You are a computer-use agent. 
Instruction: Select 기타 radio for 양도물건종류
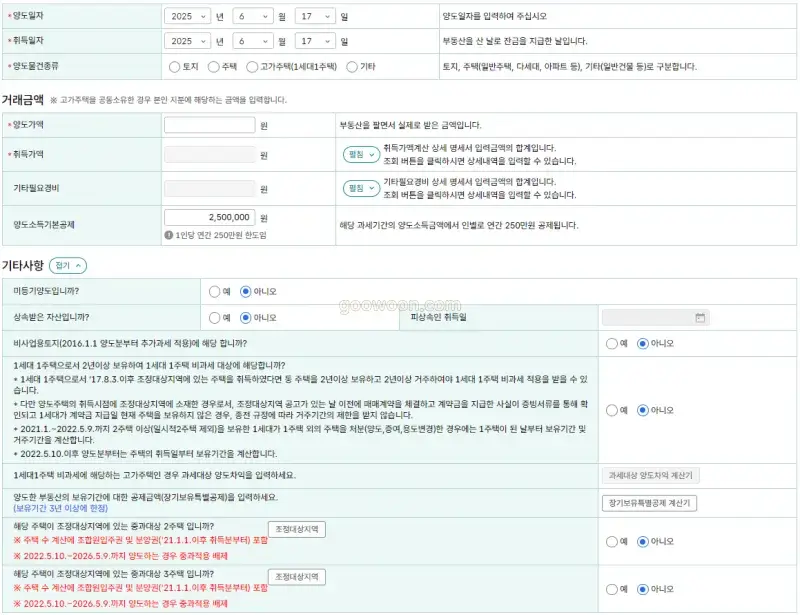(352, 67)
